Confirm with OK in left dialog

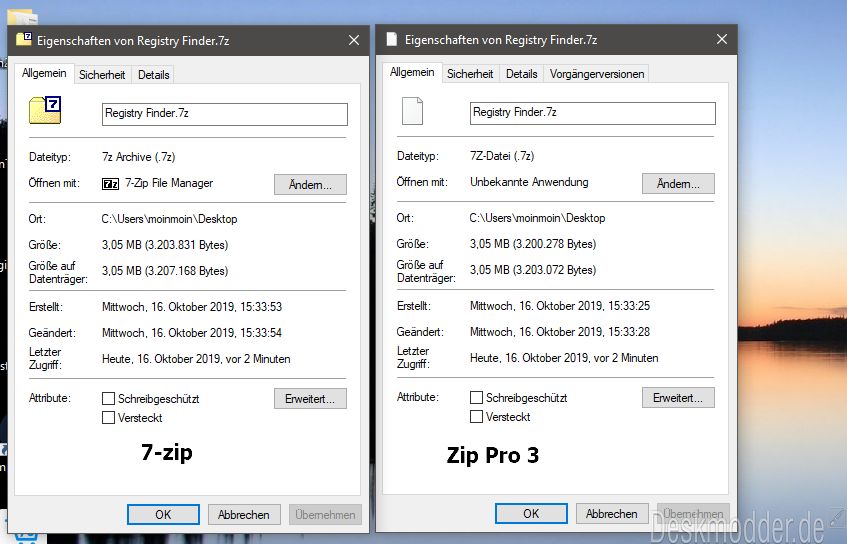tap(163, 514)
